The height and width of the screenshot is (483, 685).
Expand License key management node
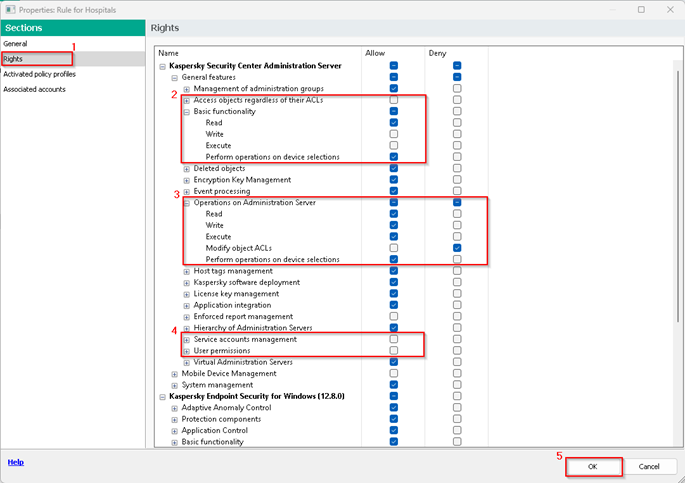187,294
